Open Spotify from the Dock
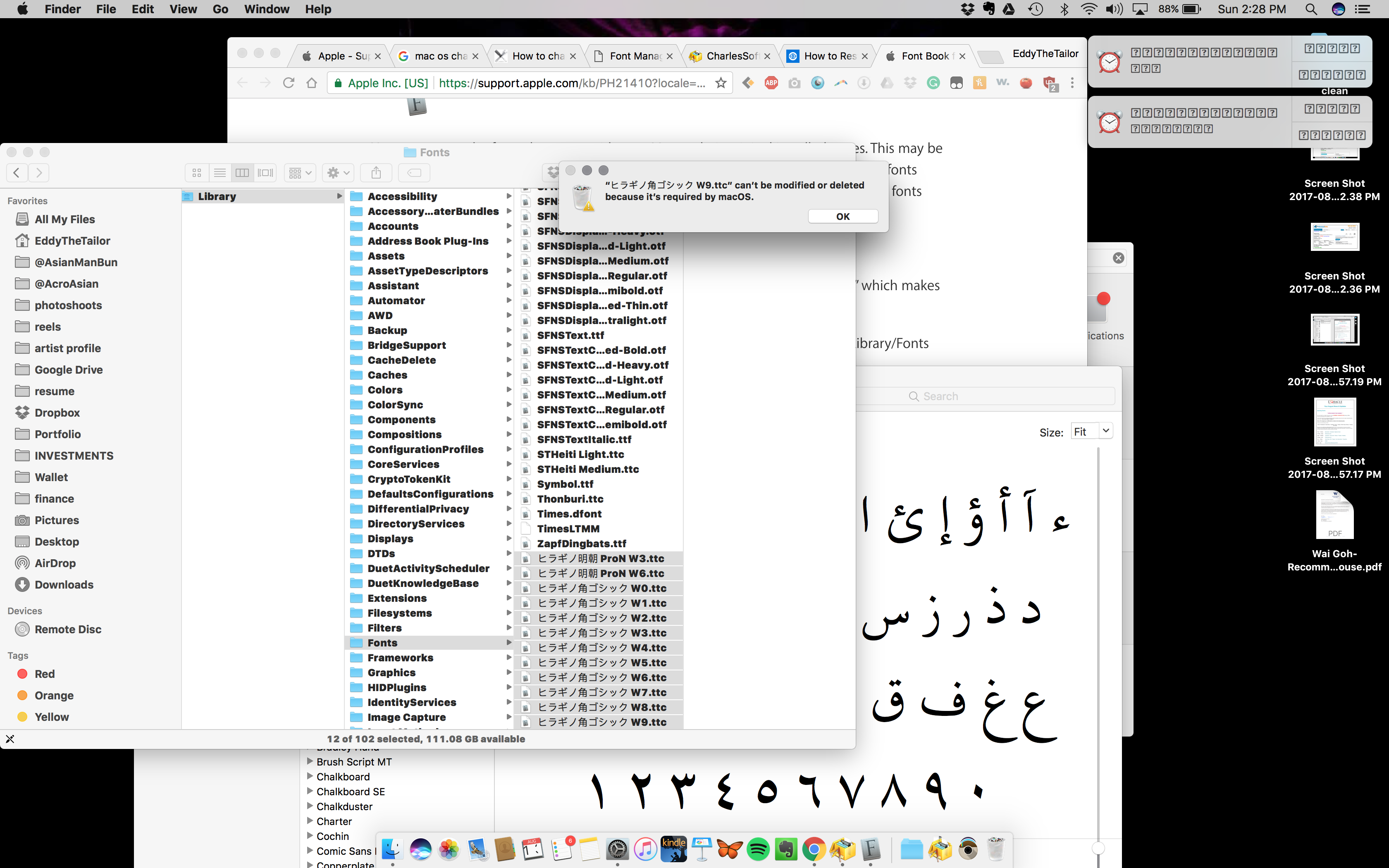 pyautogui.click(x=758, y=849)
